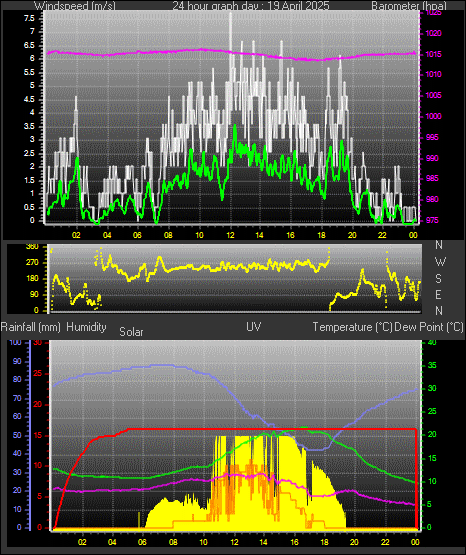
Task: Click the "Solar" legend label
Action: click(131, 332)
